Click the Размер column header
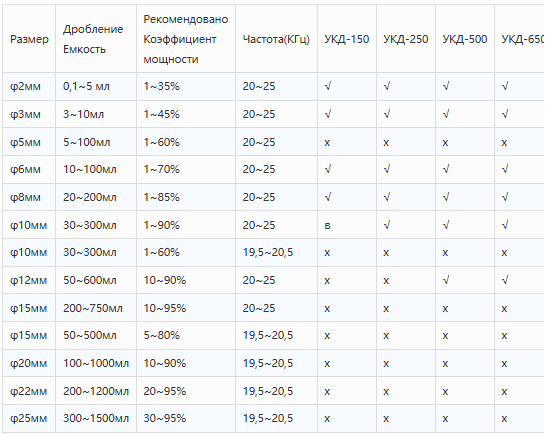This screenshot has width=557, height=435. click(29, 39)
